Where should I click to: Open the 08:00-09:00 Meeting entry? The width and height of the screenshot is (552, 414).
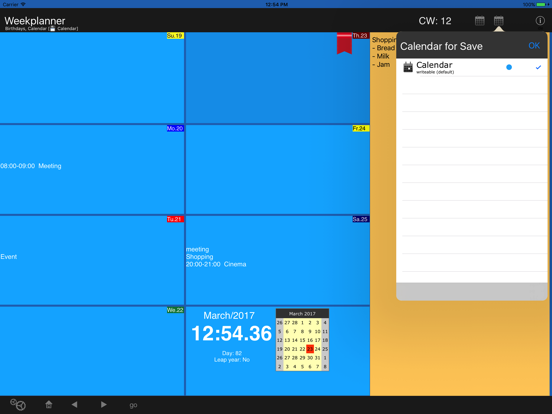pyautogui.click(x=31, y=166)
